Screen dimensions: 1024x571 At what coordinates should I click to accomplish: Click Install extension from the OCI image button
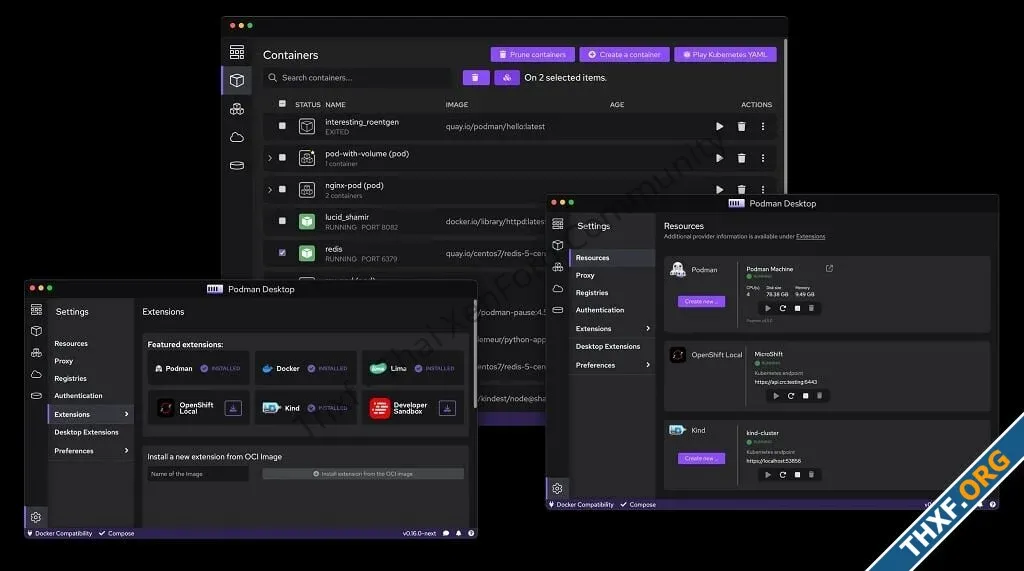(x=363, y=474)
